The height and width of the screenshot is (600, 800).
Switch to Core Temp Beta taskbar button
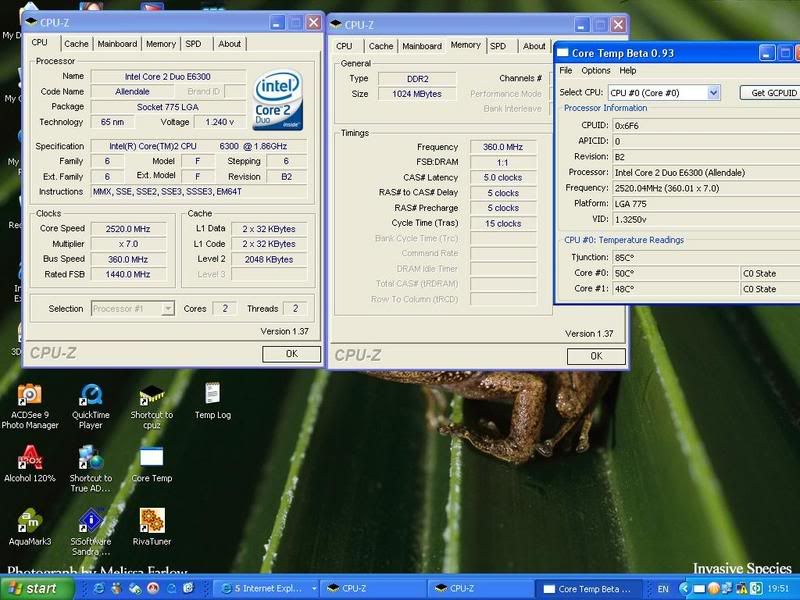tap(587, 589)
